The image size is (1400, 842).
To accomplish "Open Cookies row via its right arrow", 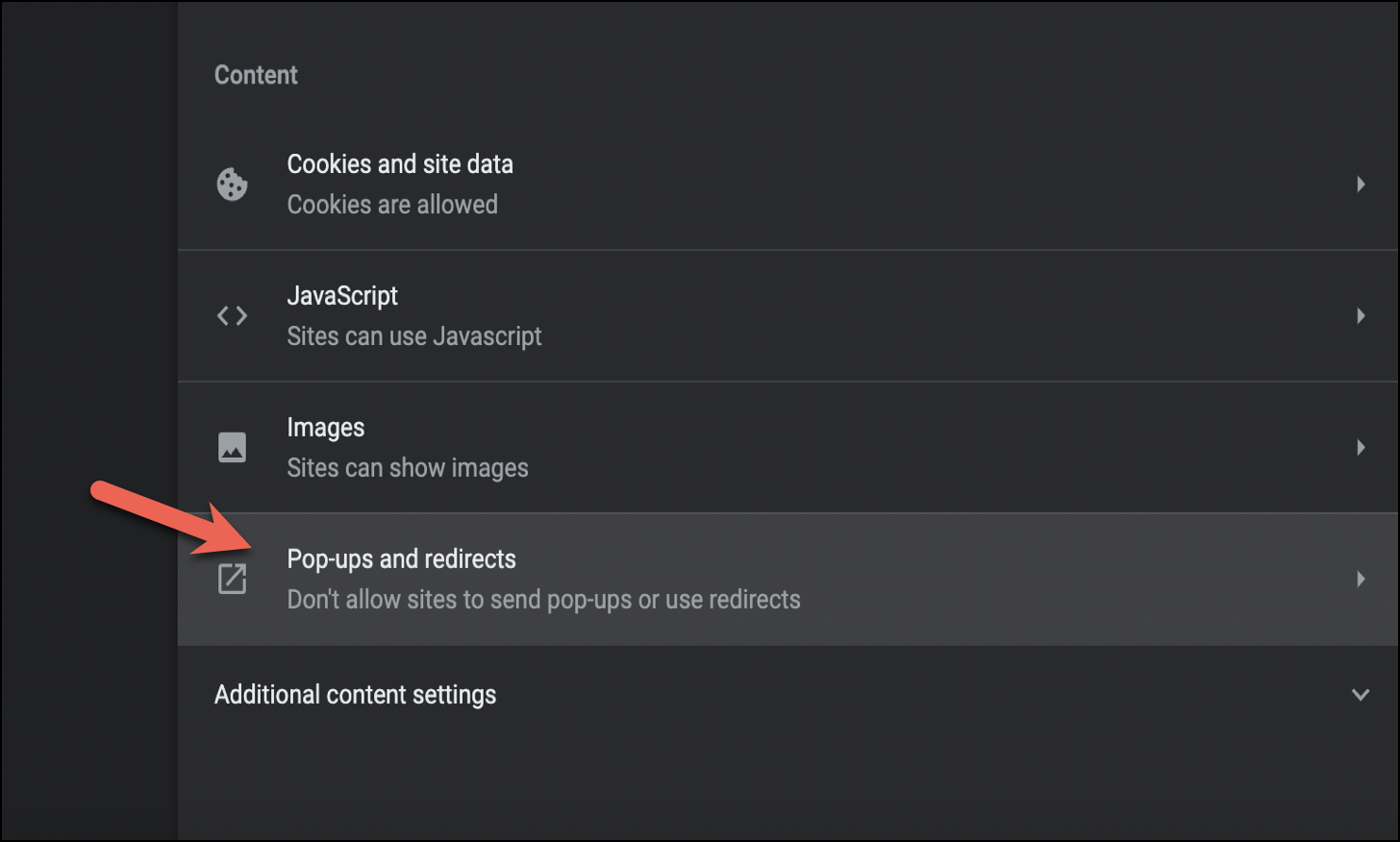I will click(1361, 184).
